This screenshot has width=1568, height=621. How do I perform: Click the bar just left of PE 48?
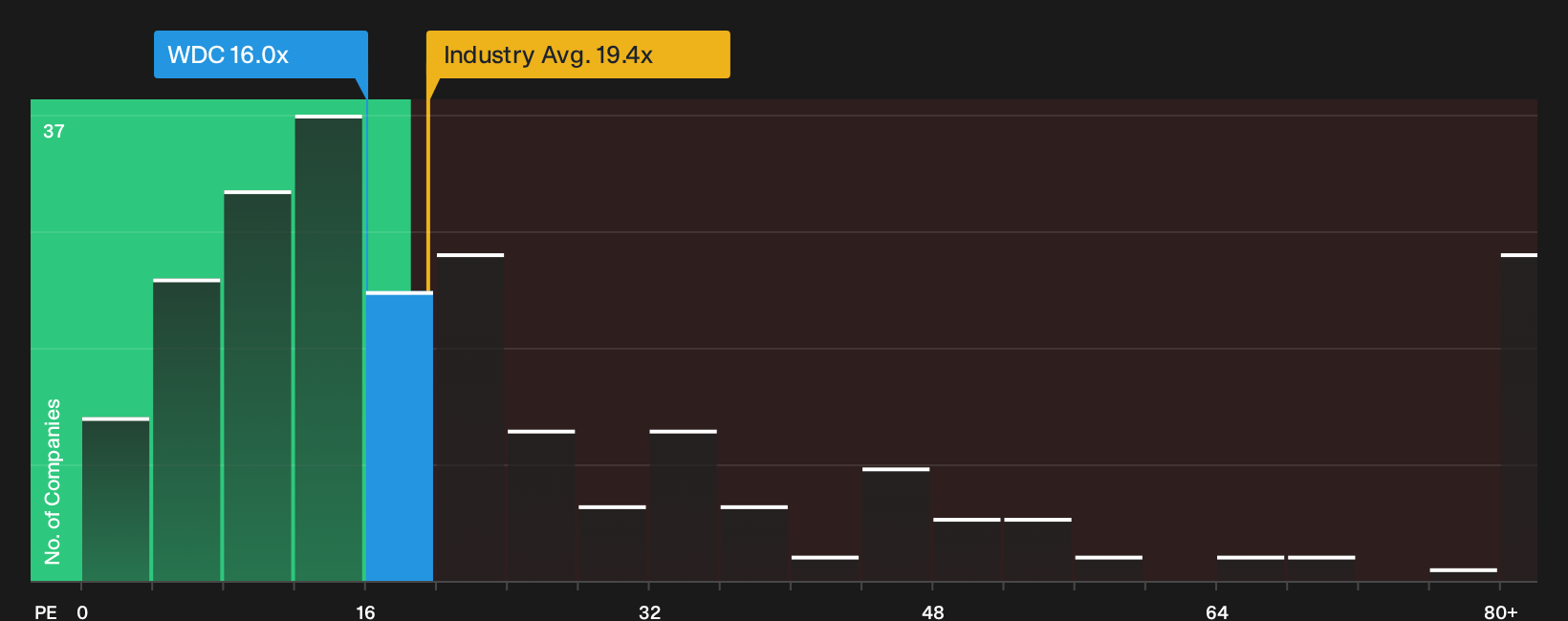[896, 525]
